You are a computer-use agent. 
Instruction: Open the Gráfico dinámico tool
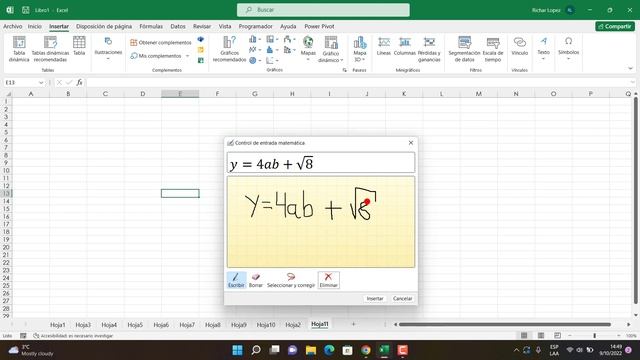(331, 49)
